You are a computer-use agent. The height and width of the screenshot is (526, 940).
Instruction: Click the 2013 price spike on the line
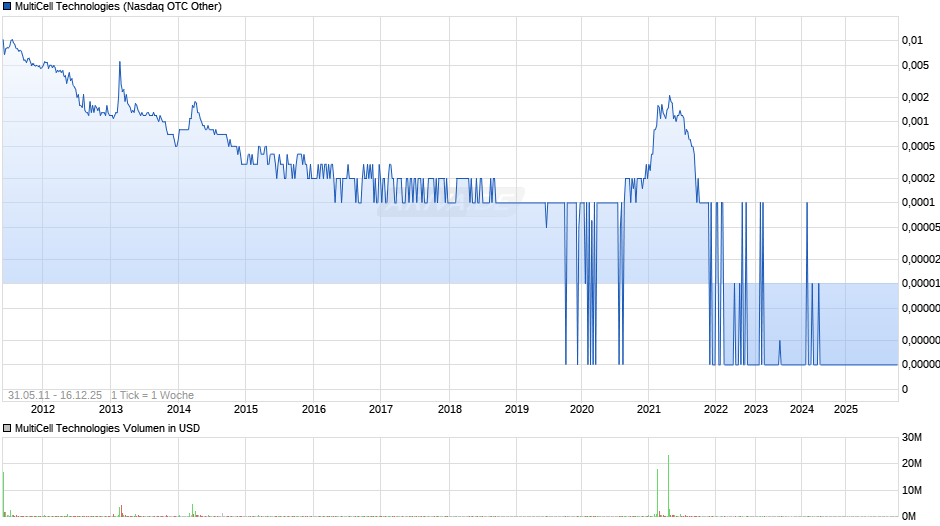pyautogui.click(x=120, y=62)
